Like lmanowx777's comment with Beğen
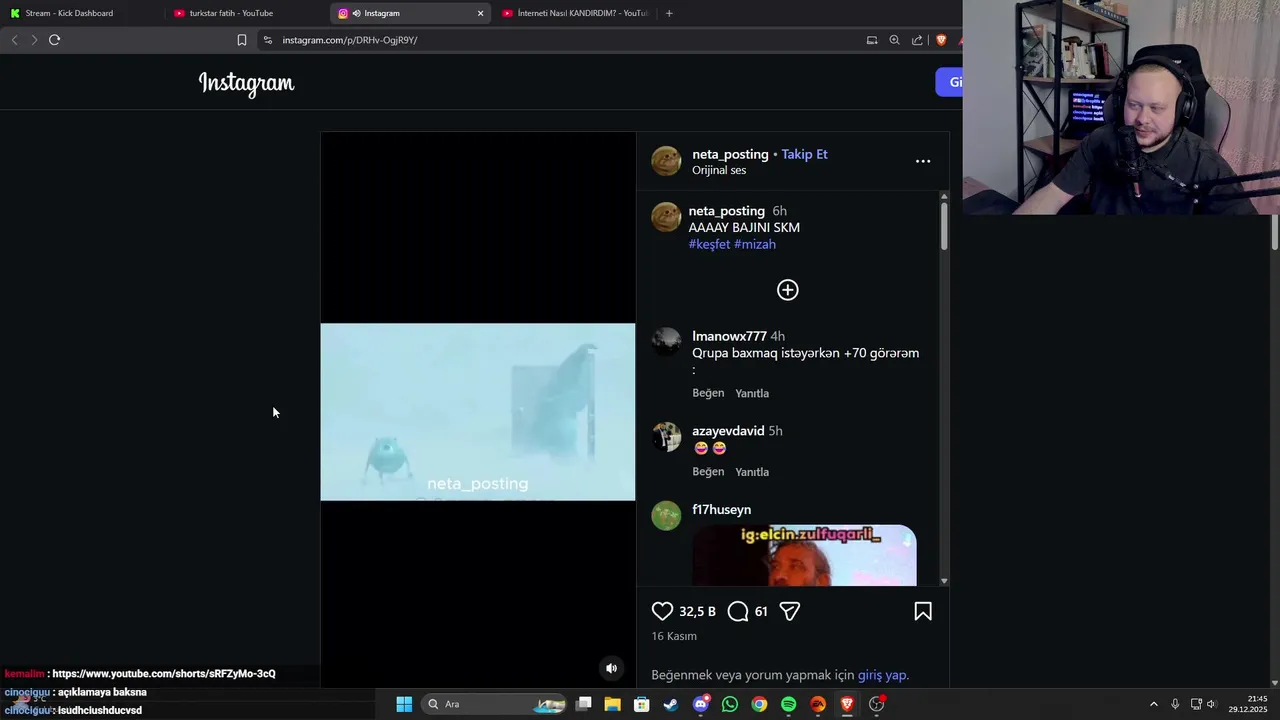1280x720 pixels. click(708, 393)
